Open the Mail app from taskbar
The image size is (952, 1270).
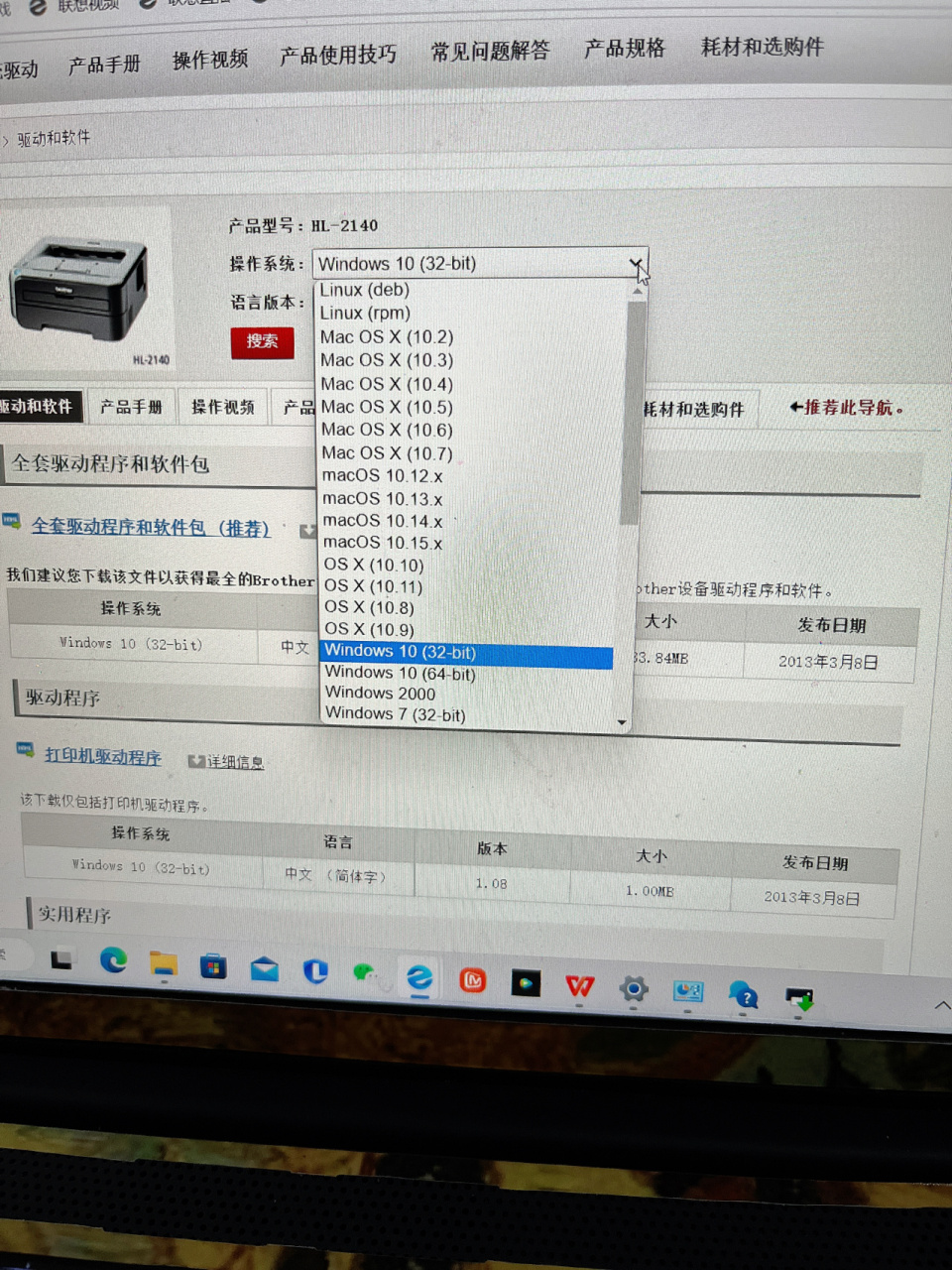[264, 971]
